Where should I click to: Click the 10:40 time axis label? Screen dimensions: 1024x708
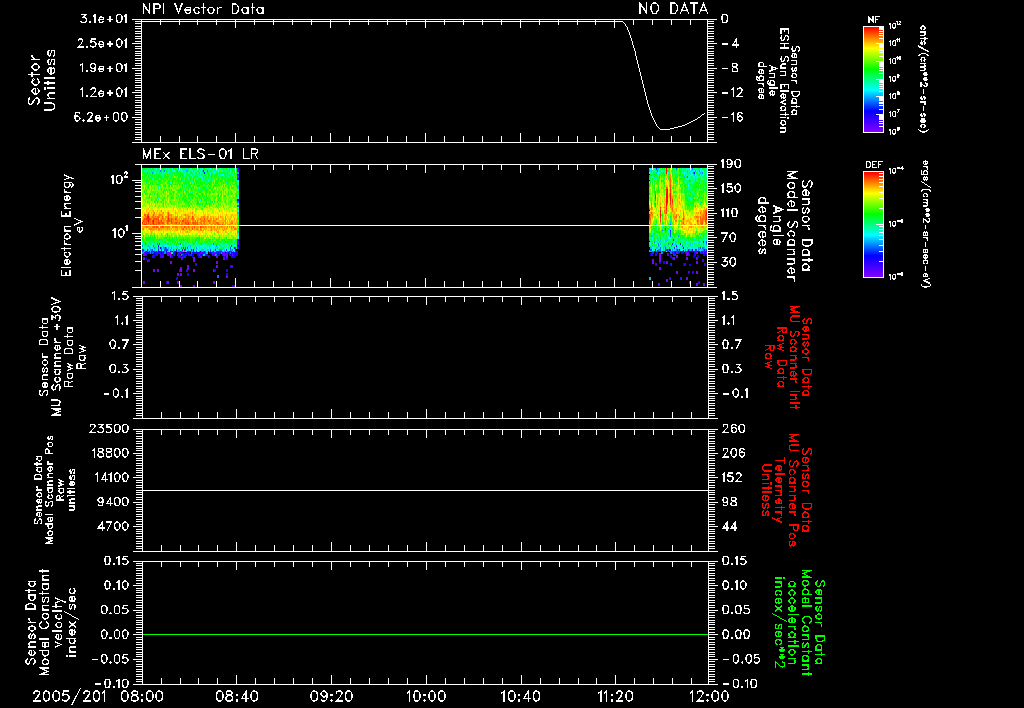click(520, 696)
